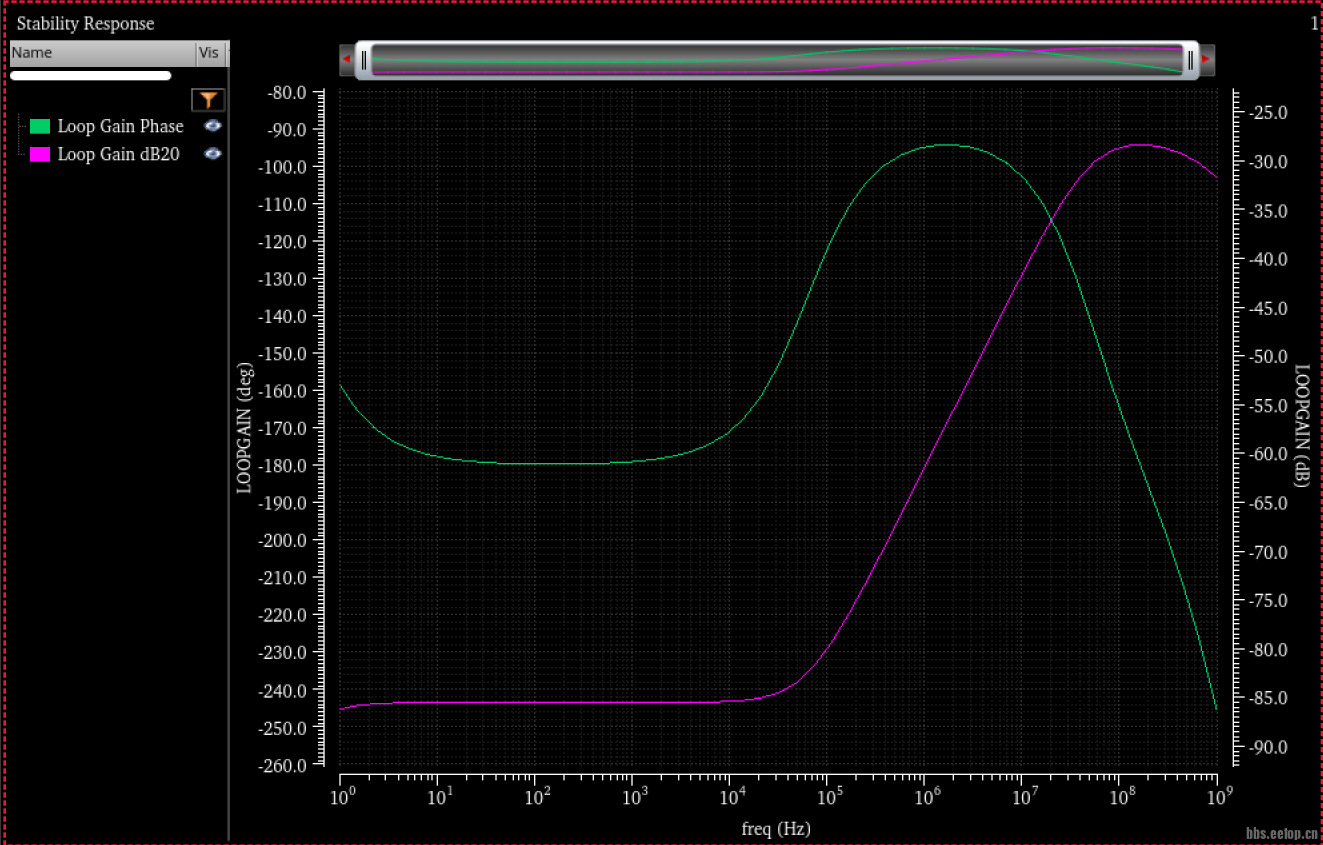Click the LOOPGAIN (deg) left axis label

244,428
